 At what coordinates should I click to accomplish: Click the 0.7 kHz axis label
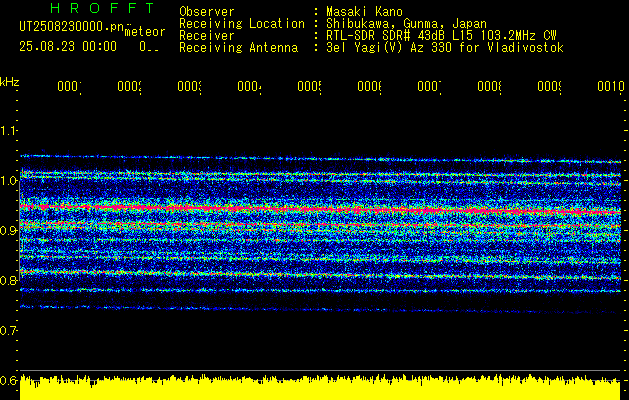point(8,330)
